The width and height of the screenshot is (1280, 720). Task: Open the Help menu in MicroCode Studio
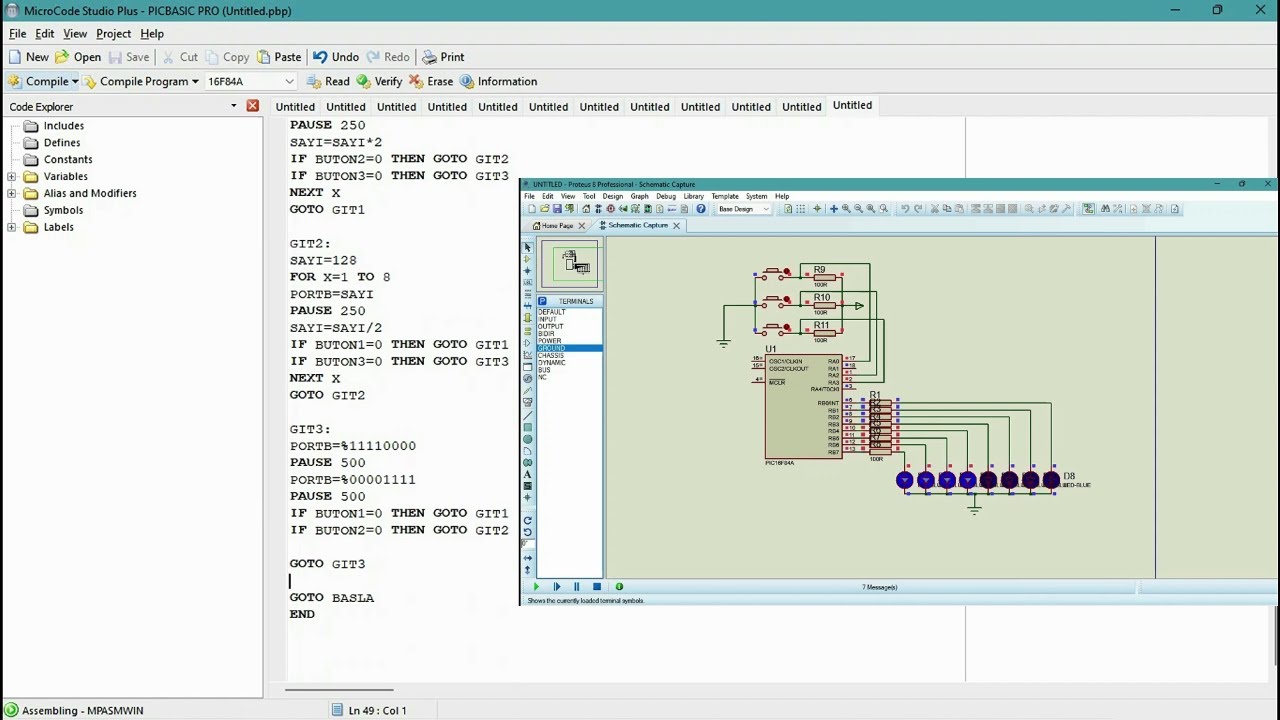coord(152,34)
